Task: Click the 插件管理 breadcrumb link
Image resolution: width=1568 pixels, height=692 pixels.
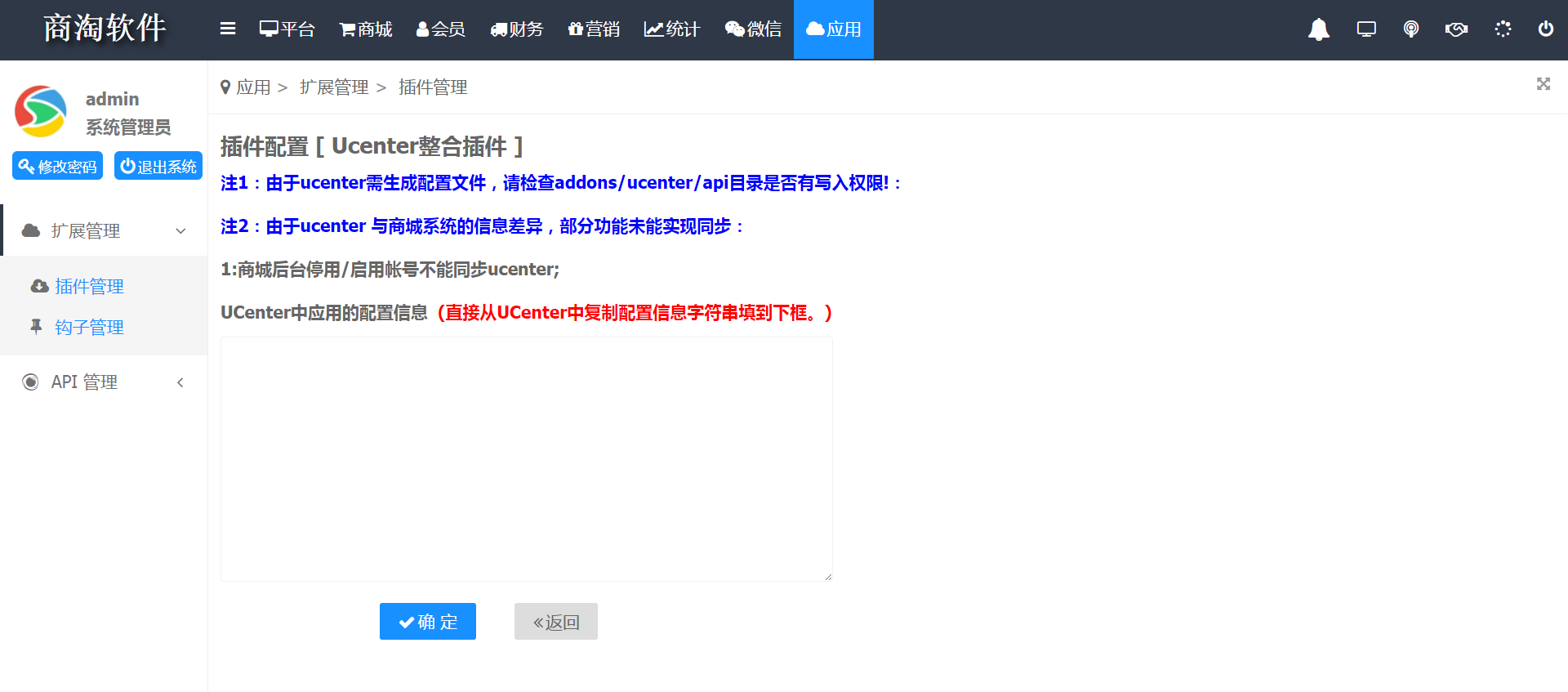Action: tap(433, 87)
